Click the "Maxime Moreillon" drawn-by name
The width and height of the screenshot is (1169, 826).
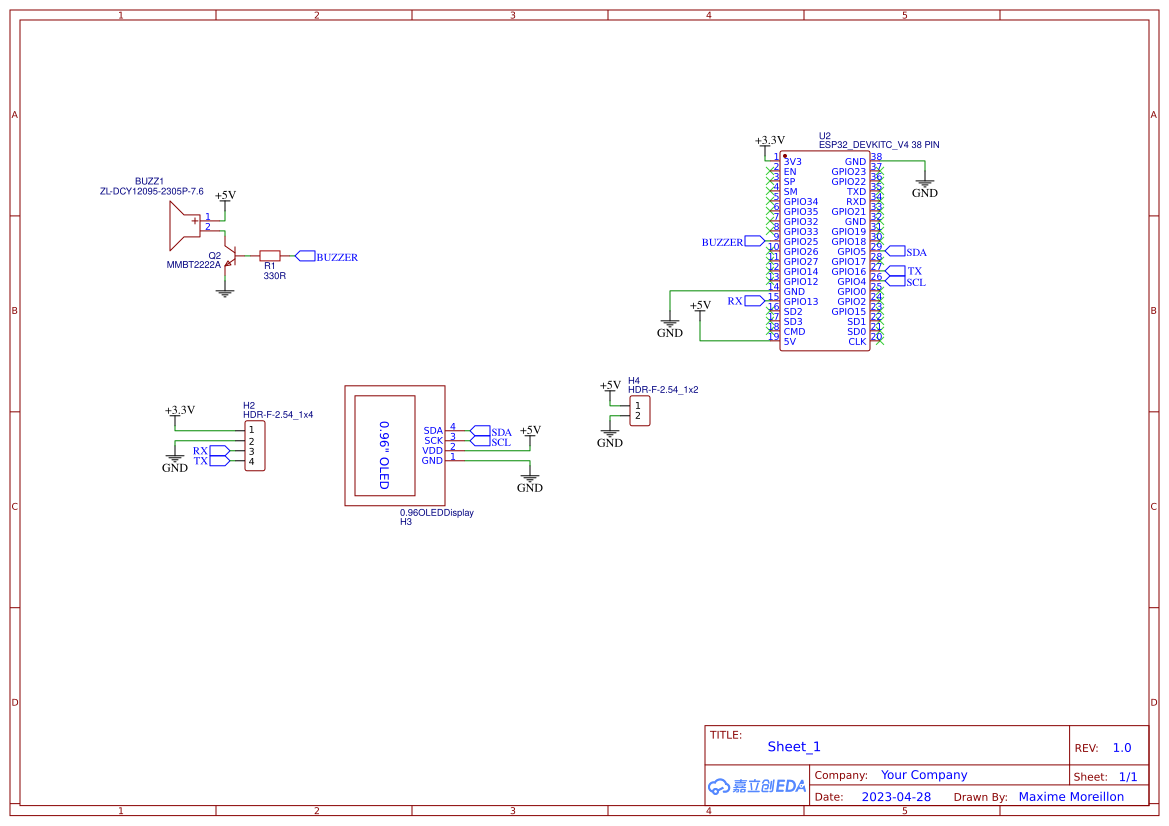click(x=1071, y=797)
